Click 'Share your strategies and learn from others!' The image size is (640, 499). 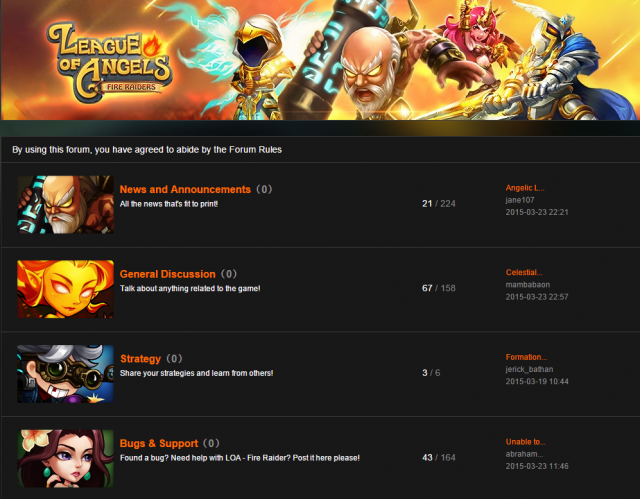click(196, 373)
